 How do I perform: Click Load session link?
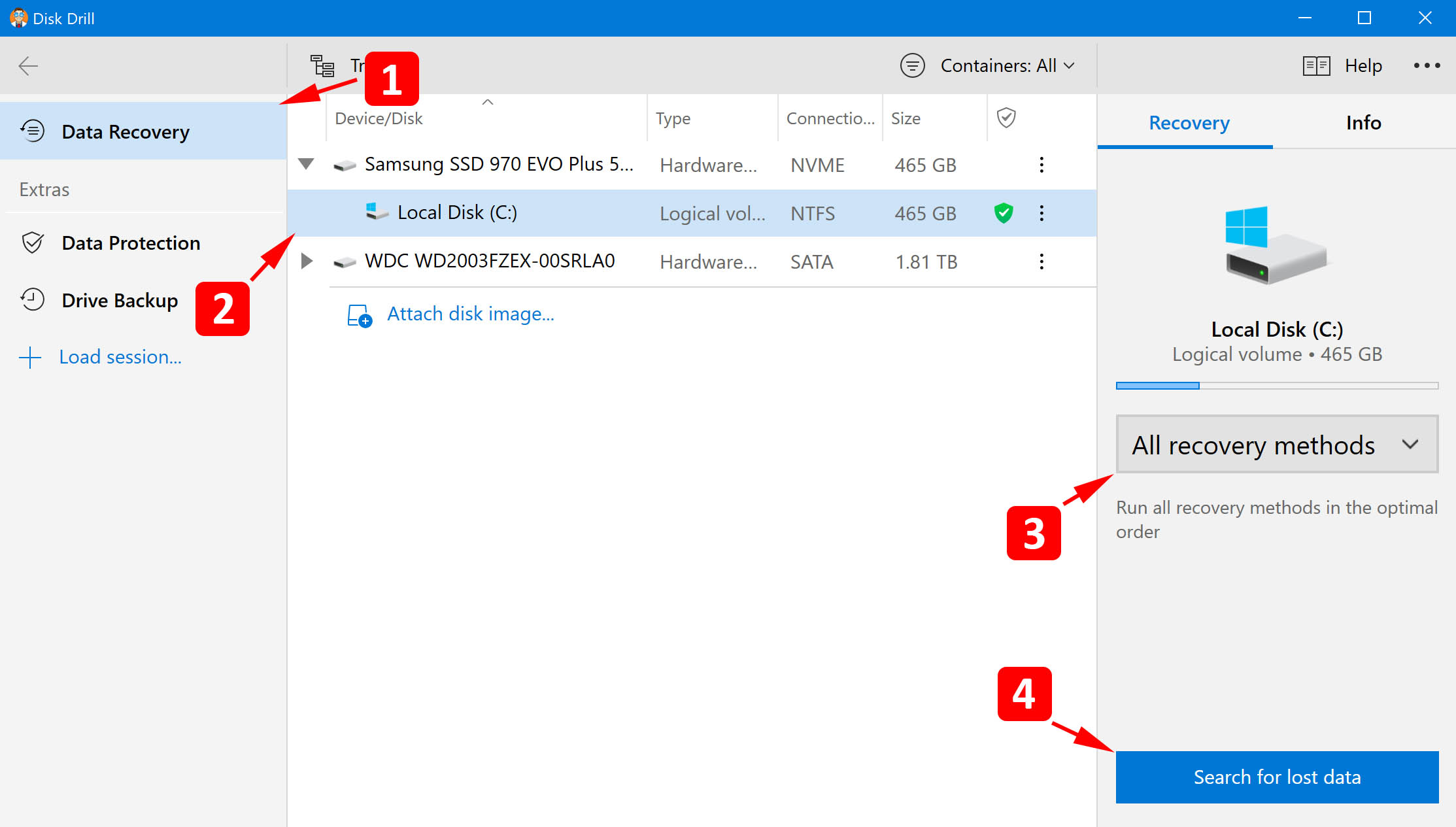click(120, 357)
